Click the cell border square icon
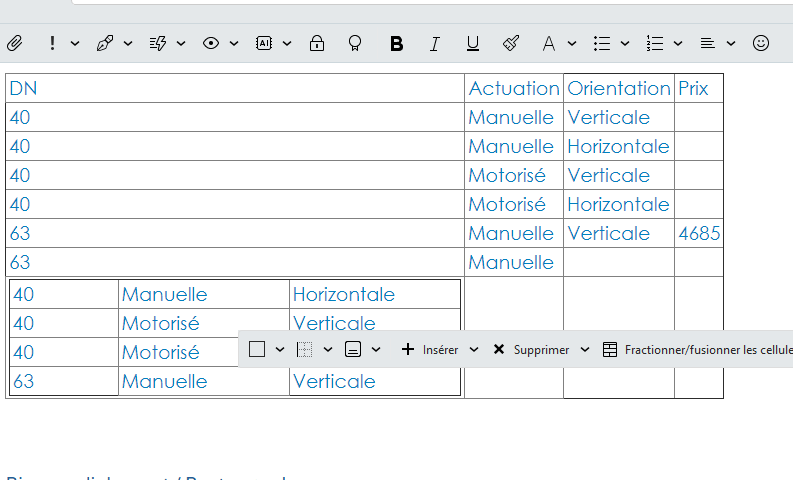 257,350
